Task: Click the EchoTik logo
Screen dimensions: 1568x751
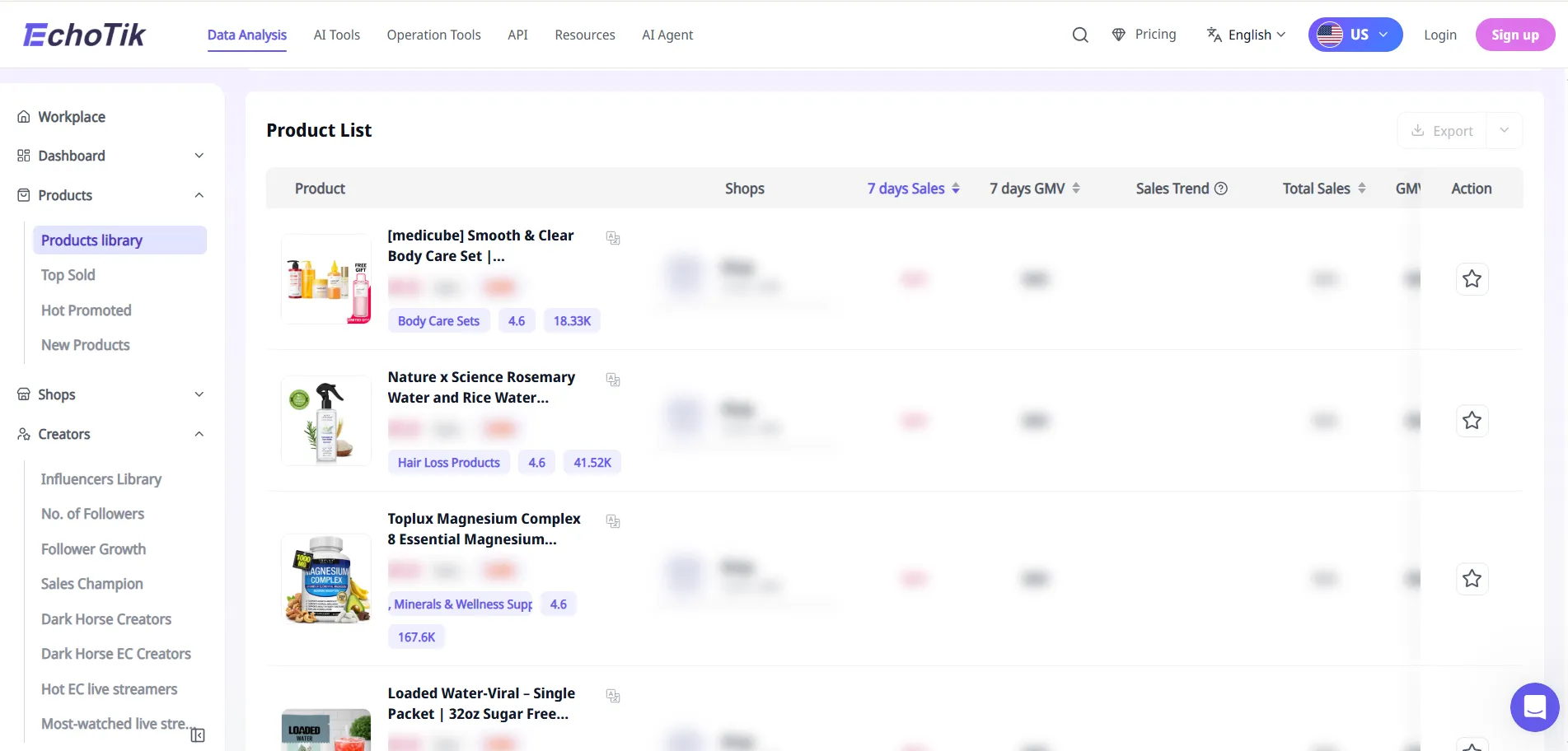Action: tap(84, 35)
